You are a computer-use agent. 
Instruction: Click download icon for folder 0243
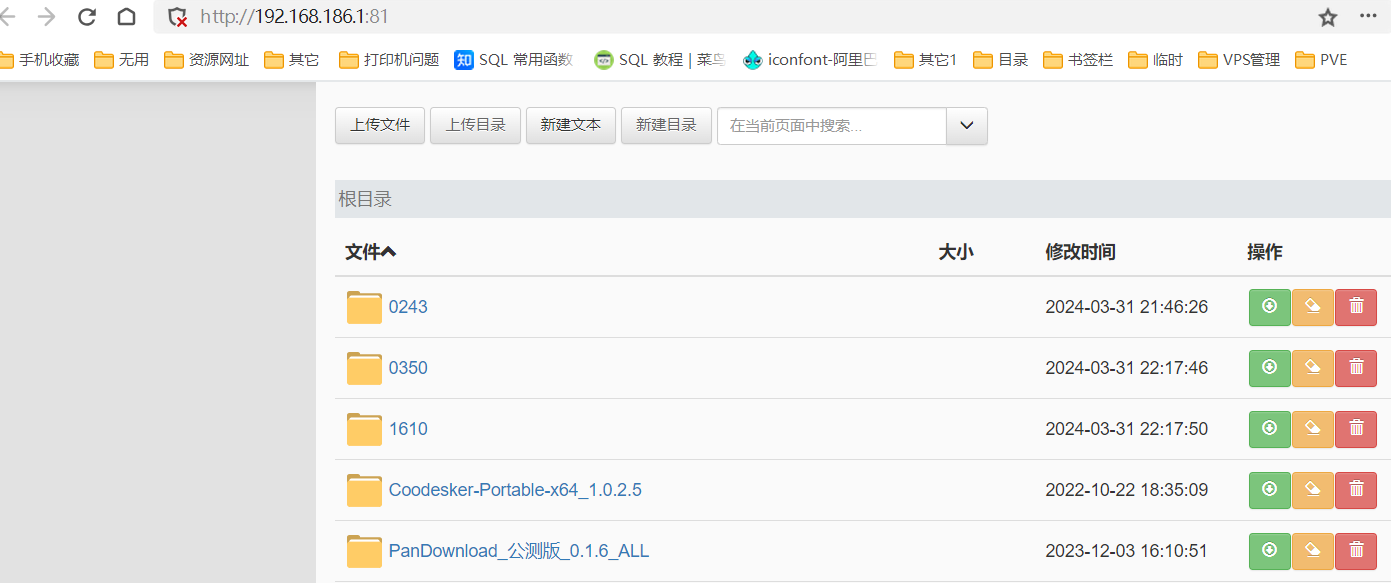coord(1269,307)
